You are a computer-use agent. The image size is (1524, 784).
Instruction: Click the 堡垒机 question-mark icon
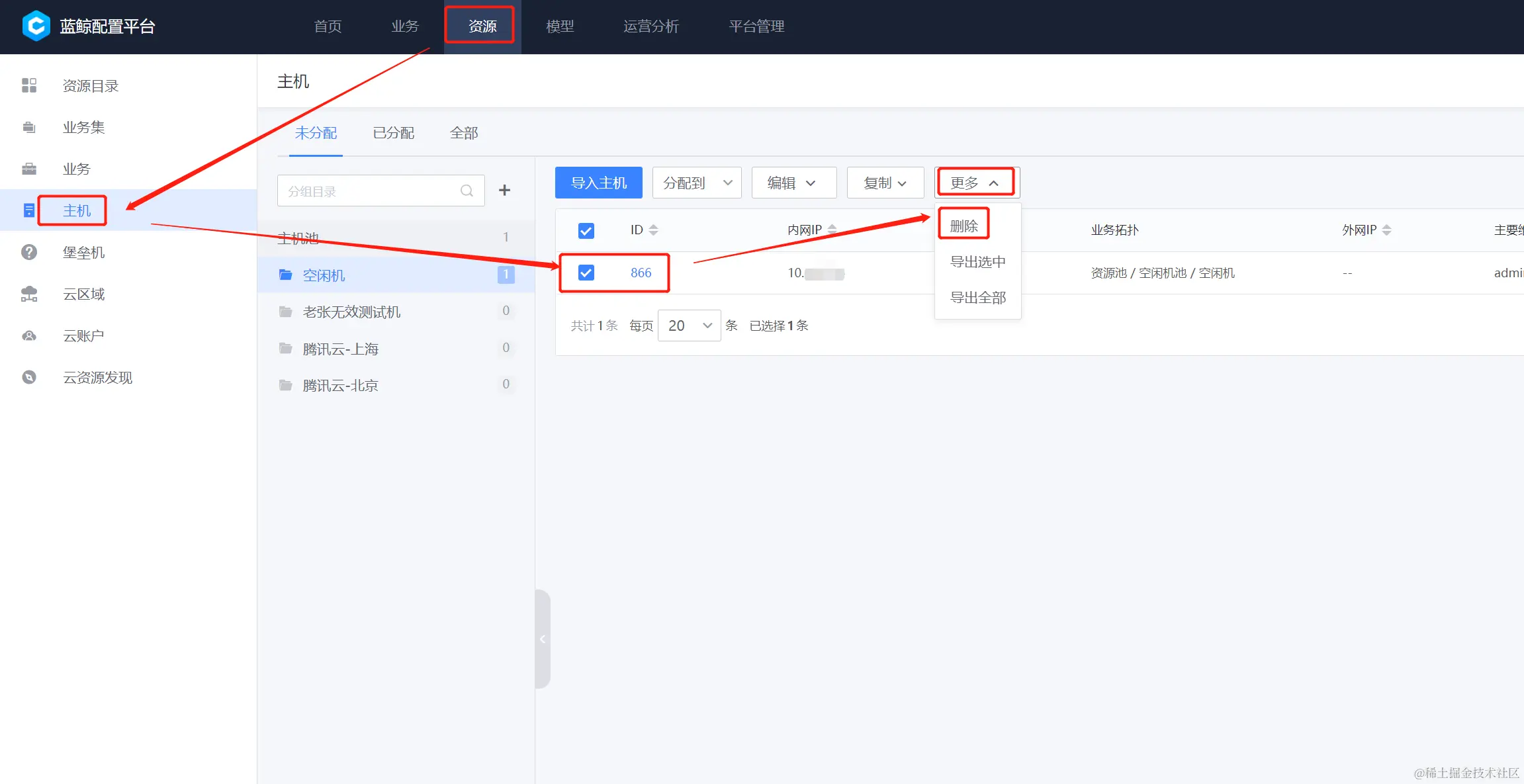point(29,252)
